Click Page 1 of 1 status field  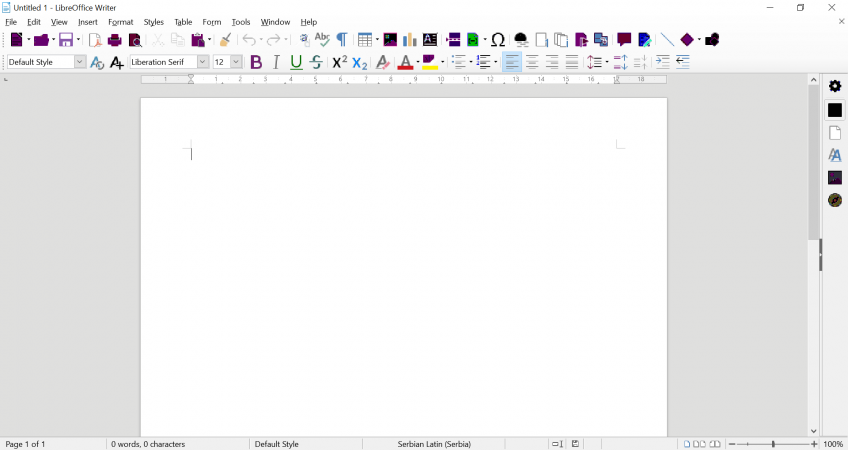pyautogui.click(x=25, y=444)
